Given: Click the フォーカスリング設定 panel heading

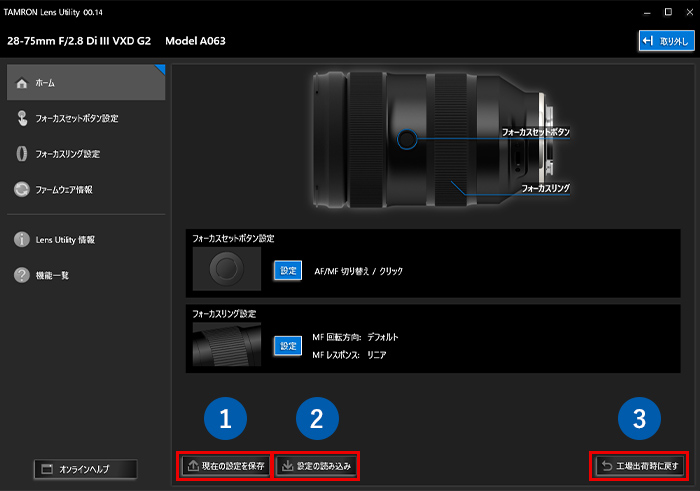Looking at the screenshot, I should coord(224,314).
